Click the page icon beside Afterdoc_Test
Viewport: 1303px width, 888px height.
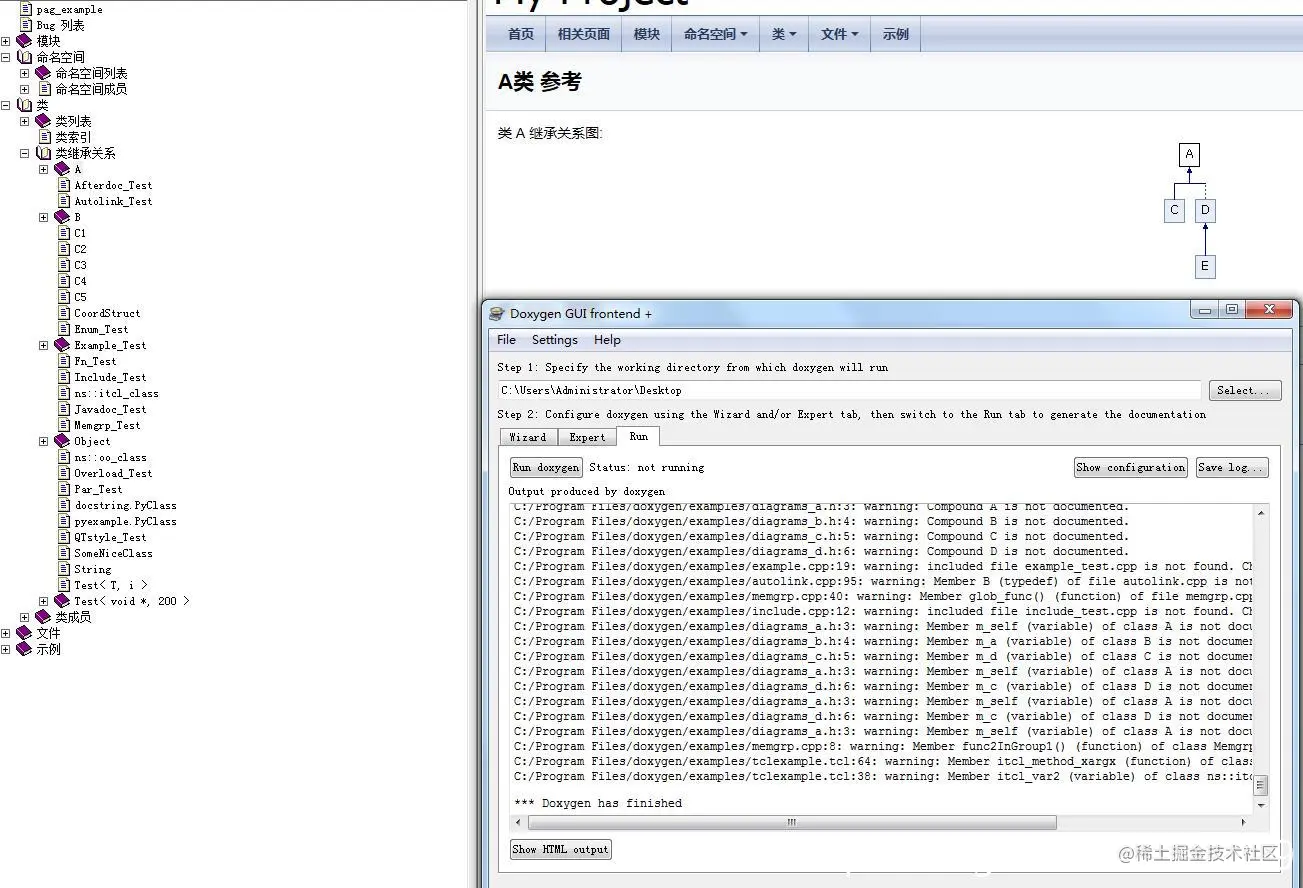click(64, 185)
